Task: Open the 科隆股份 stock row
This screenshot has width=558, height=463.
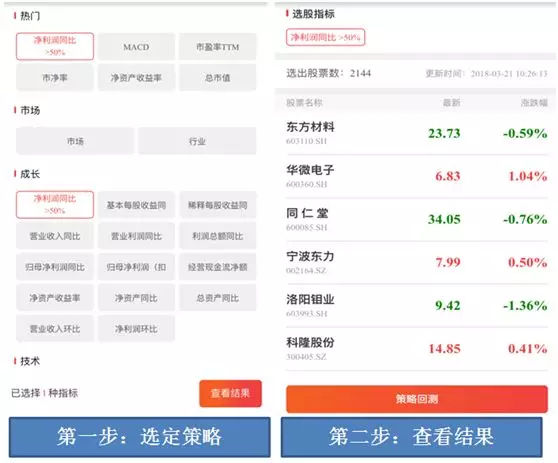Action: [417, 348]
